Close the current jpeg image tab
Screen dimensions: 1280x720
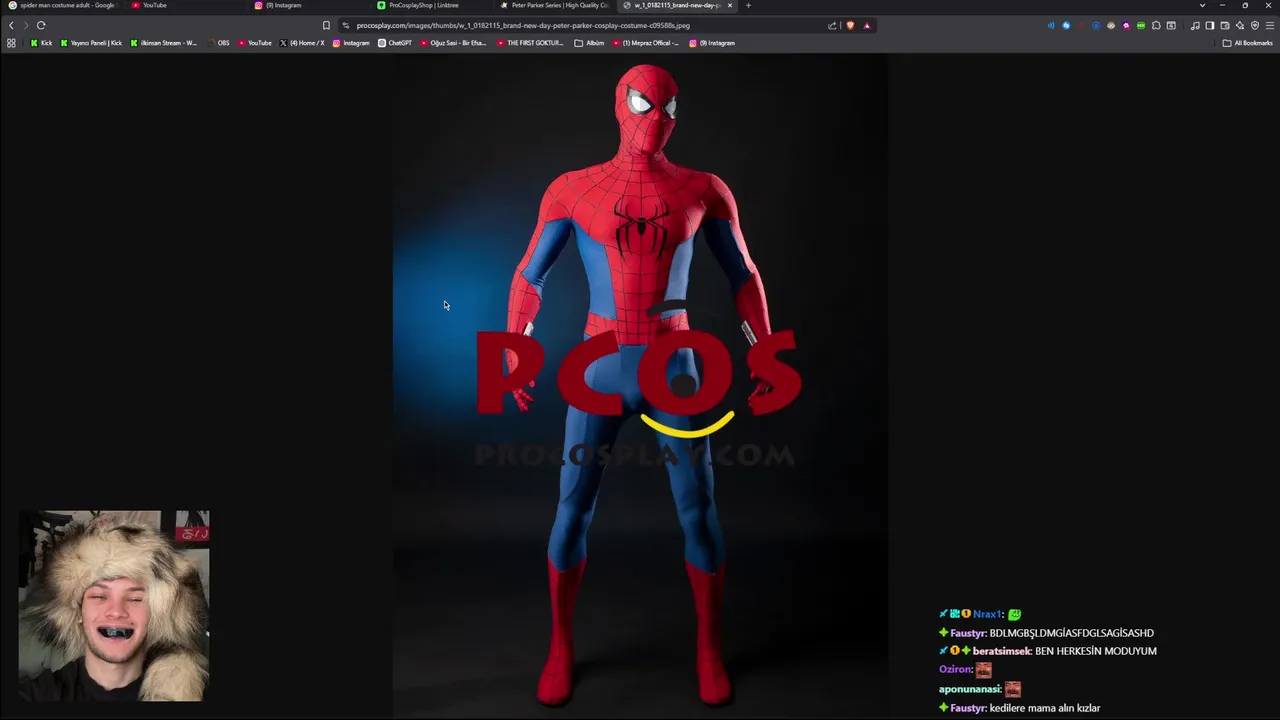(730, 5)
